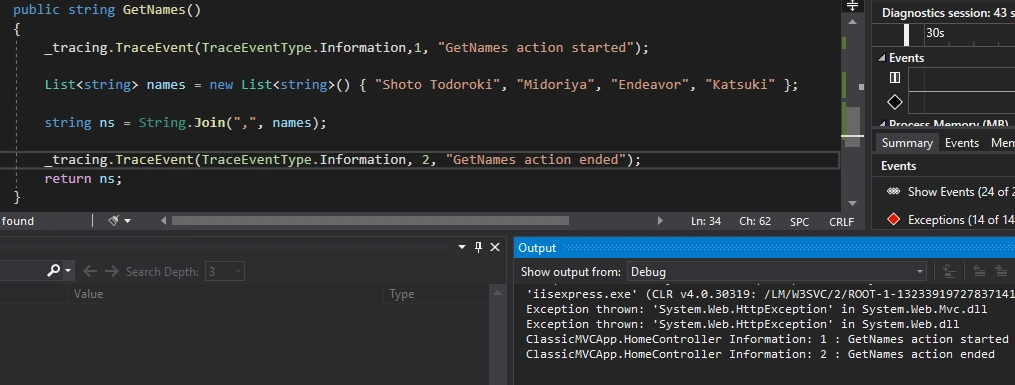Switch to the Memory Usage tab
The width and height of the screenshot is (1015, 385).
(x=1002, y=143)
